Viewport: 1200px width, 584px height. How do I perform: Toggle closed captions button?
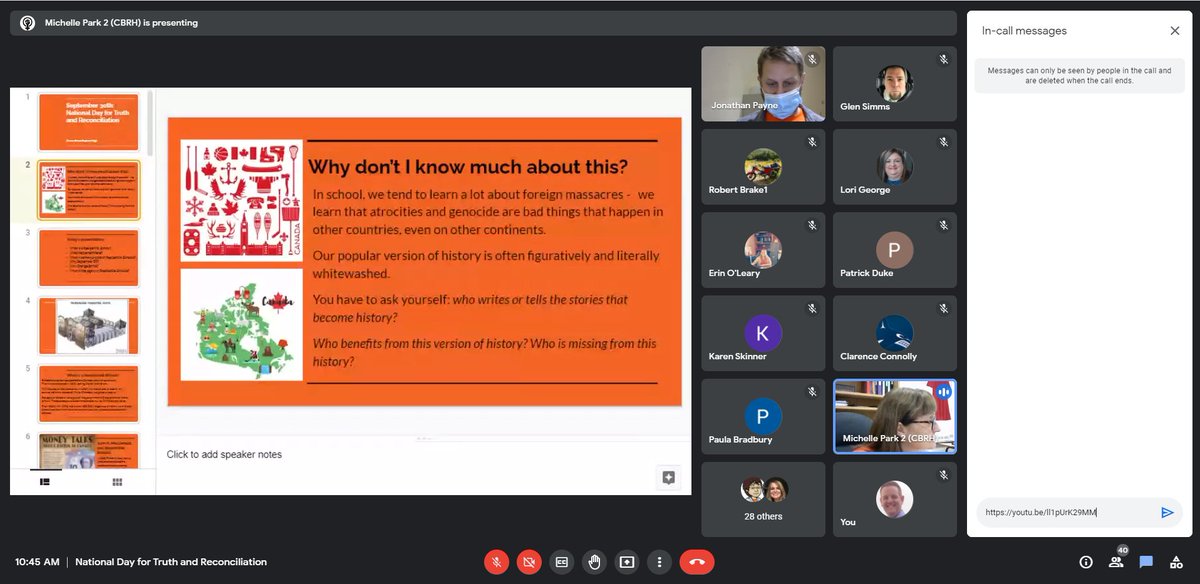562,562
